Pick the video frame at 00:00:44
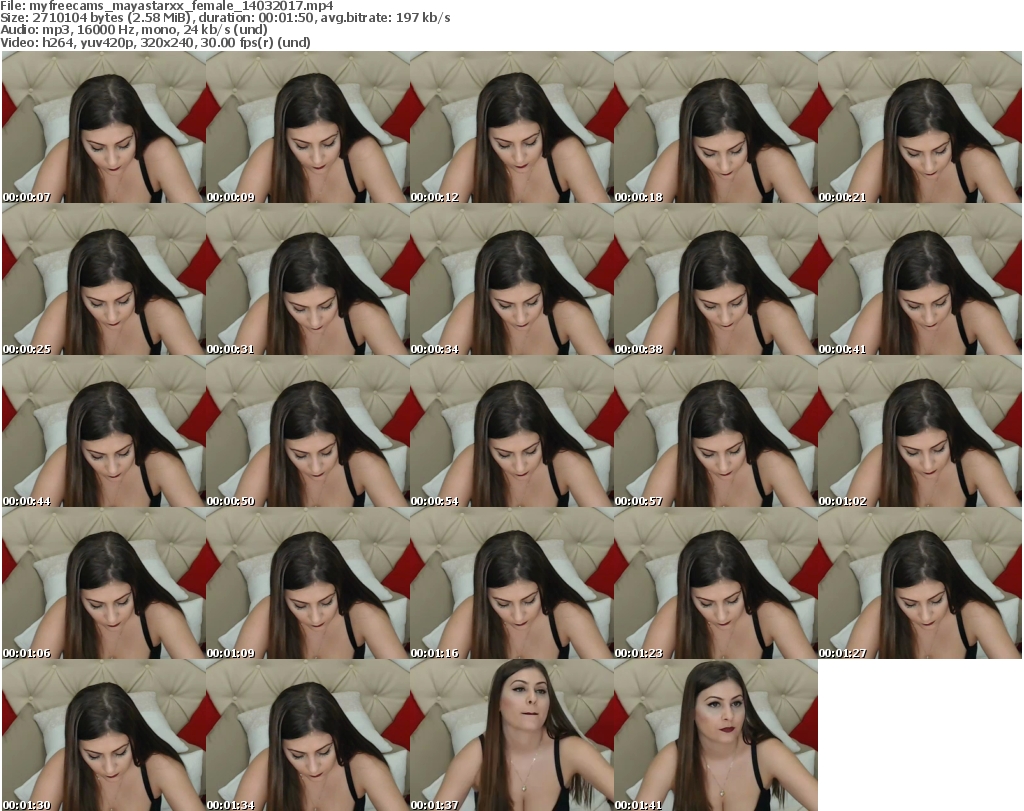1024x811 pixels. click(x=104, y=431)
